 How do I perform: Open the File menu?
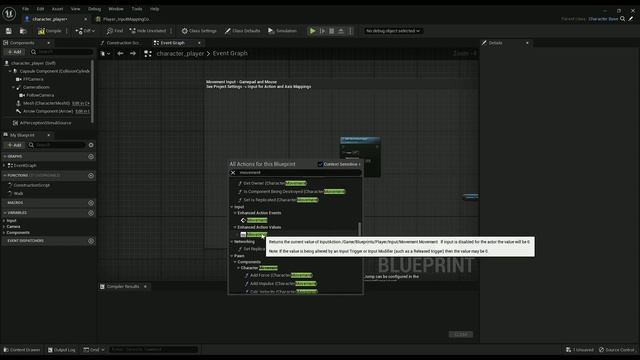[x=25, y=9]
